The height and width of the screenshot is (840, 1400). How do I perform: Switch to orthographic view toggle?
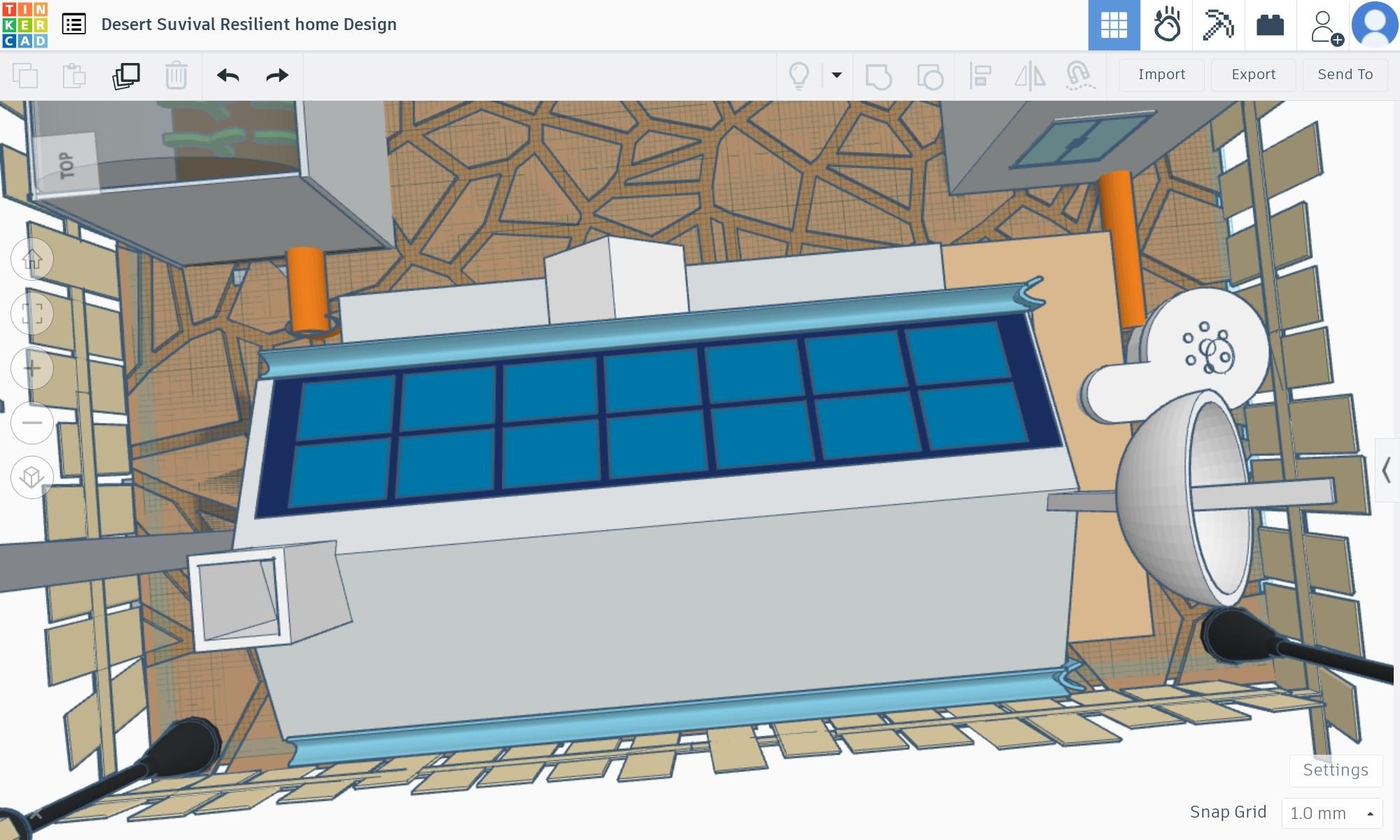(x=32, y=477)
